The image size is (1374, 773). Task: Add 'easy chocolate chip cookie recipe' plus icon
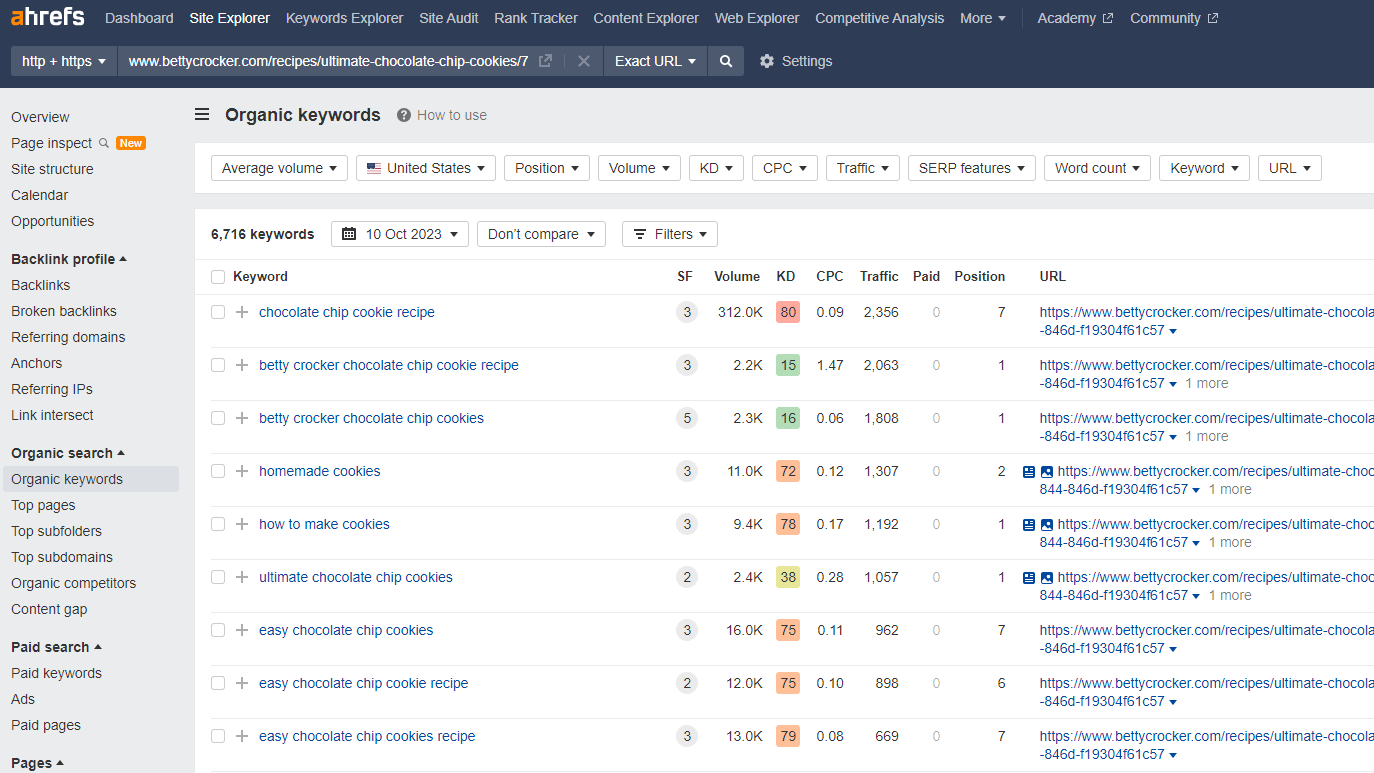pos(241,683)
